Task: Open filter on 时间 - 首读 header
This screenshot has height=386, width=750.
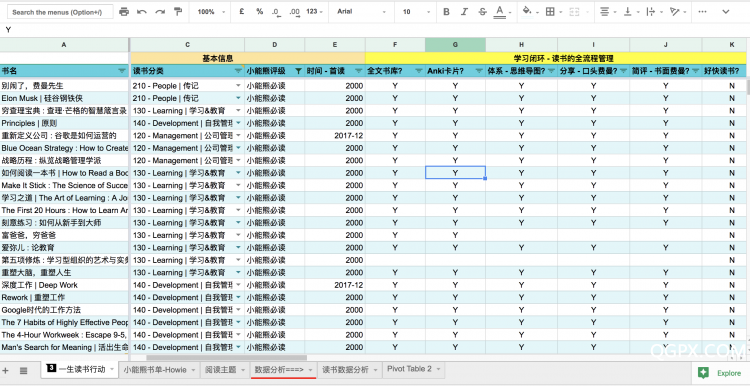Action: [x=359, y=71]
